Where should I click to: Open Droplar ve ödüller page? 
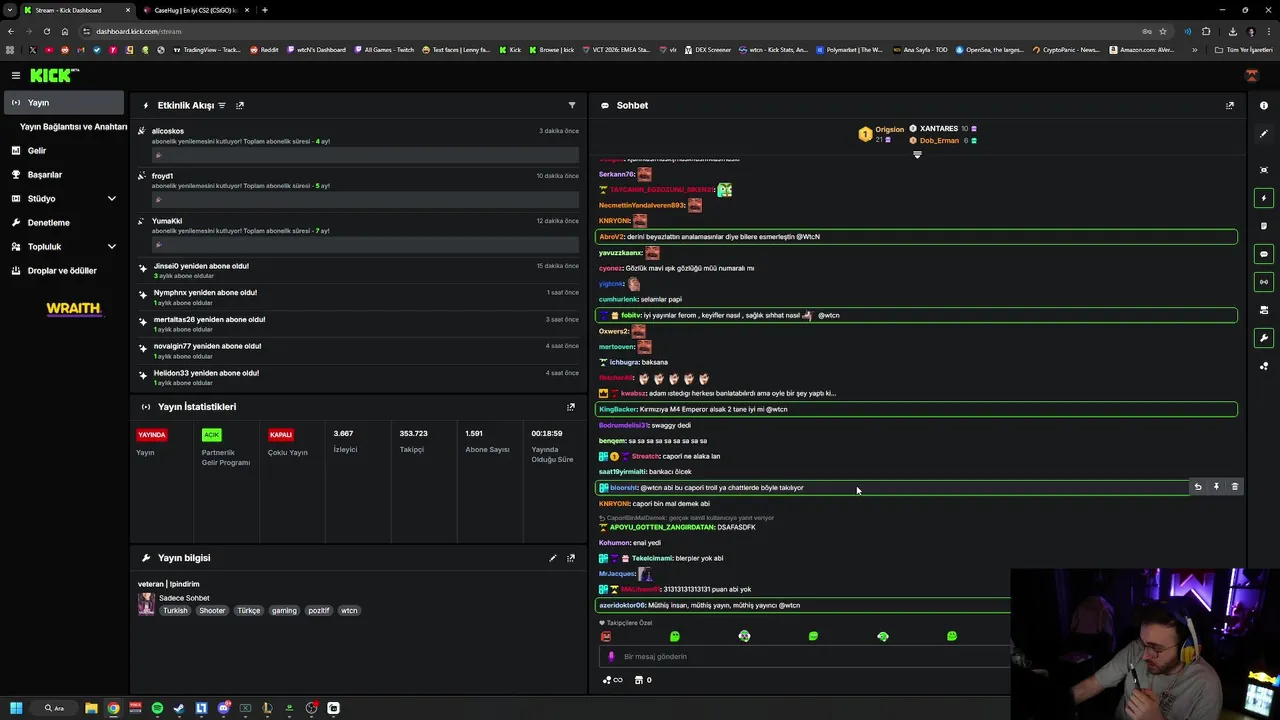62,271
